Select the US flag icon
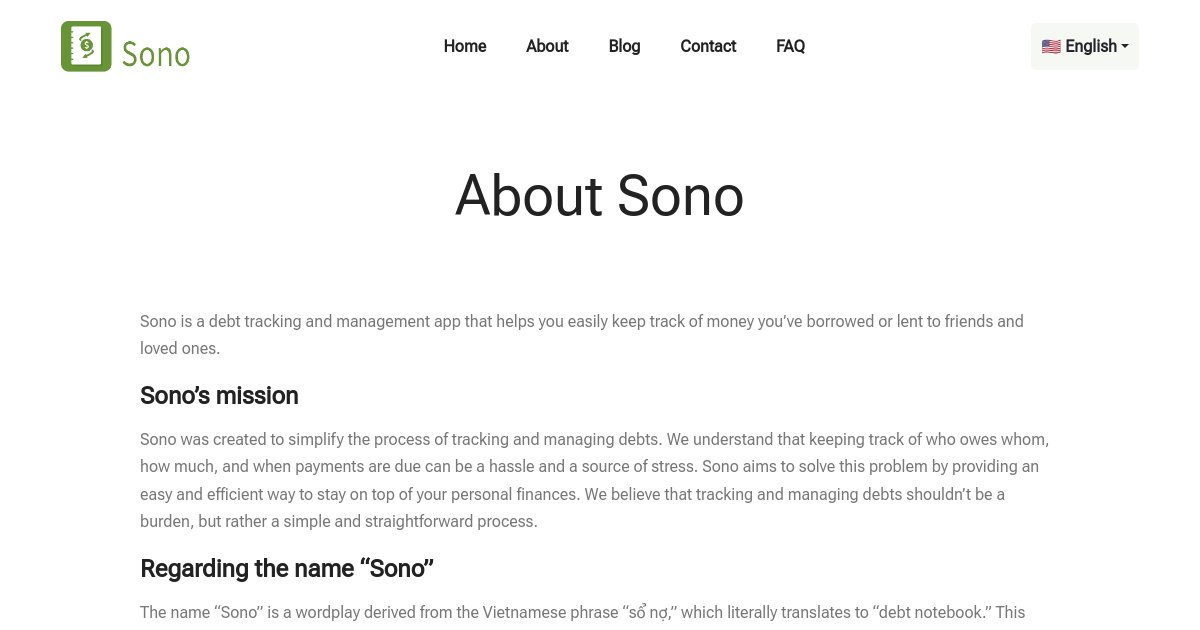This screenshot has height=630, width=1200. pyautogui.click(x=1051, y=46)
